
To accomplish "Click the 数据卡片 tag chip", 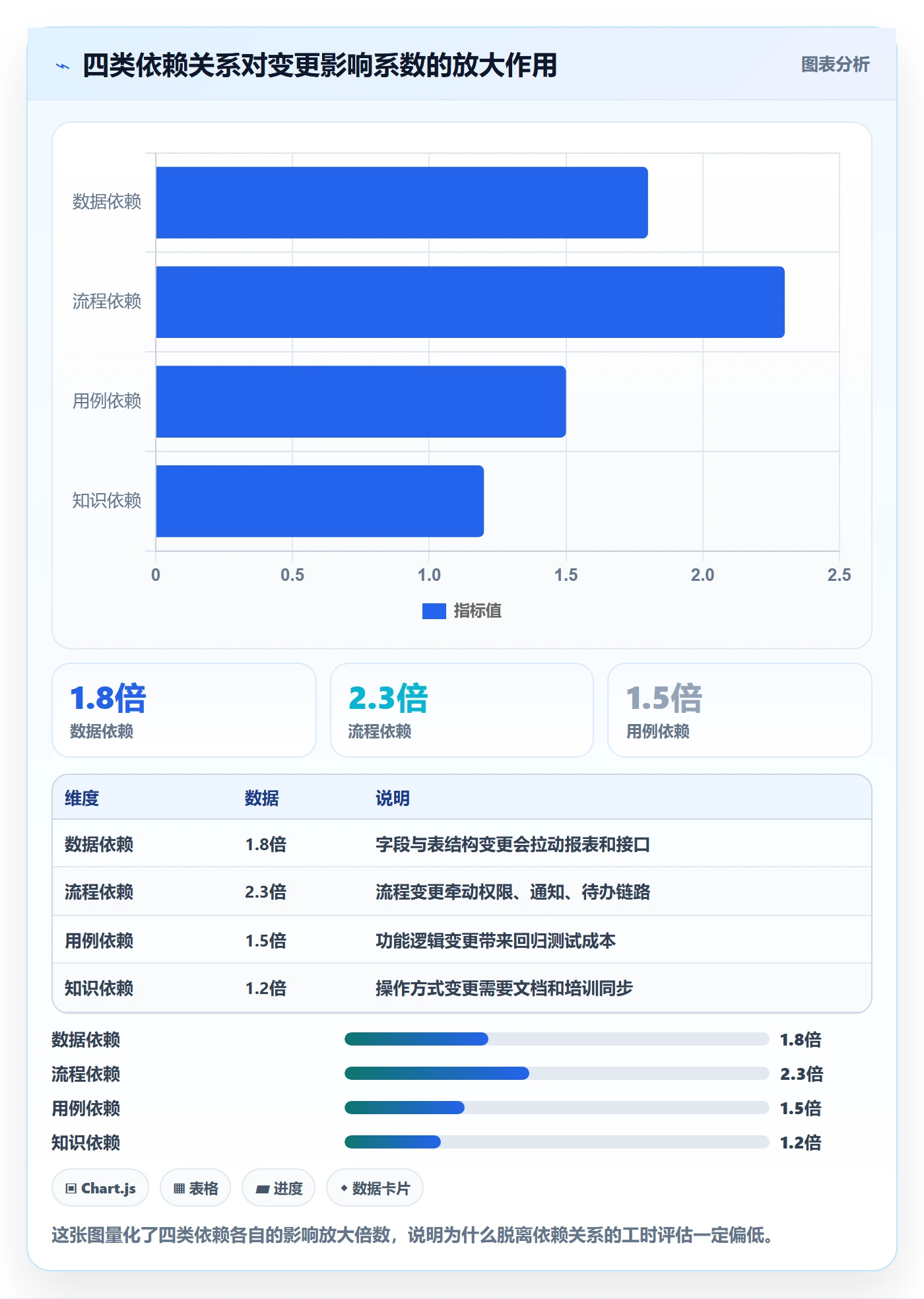I will coord(375,1188).
